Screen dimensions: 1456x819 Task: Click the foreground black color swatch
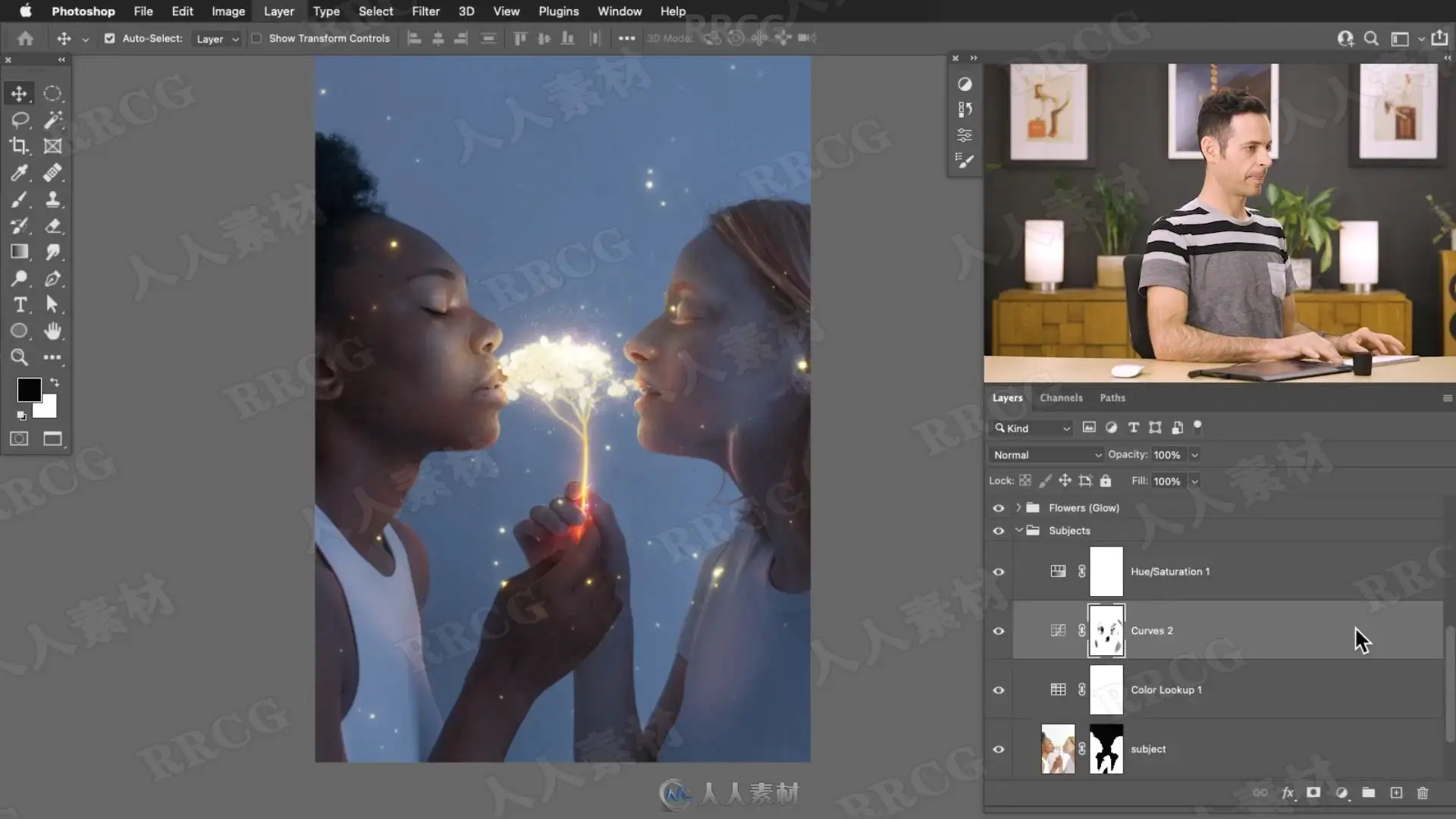click(x=29, y=390)
